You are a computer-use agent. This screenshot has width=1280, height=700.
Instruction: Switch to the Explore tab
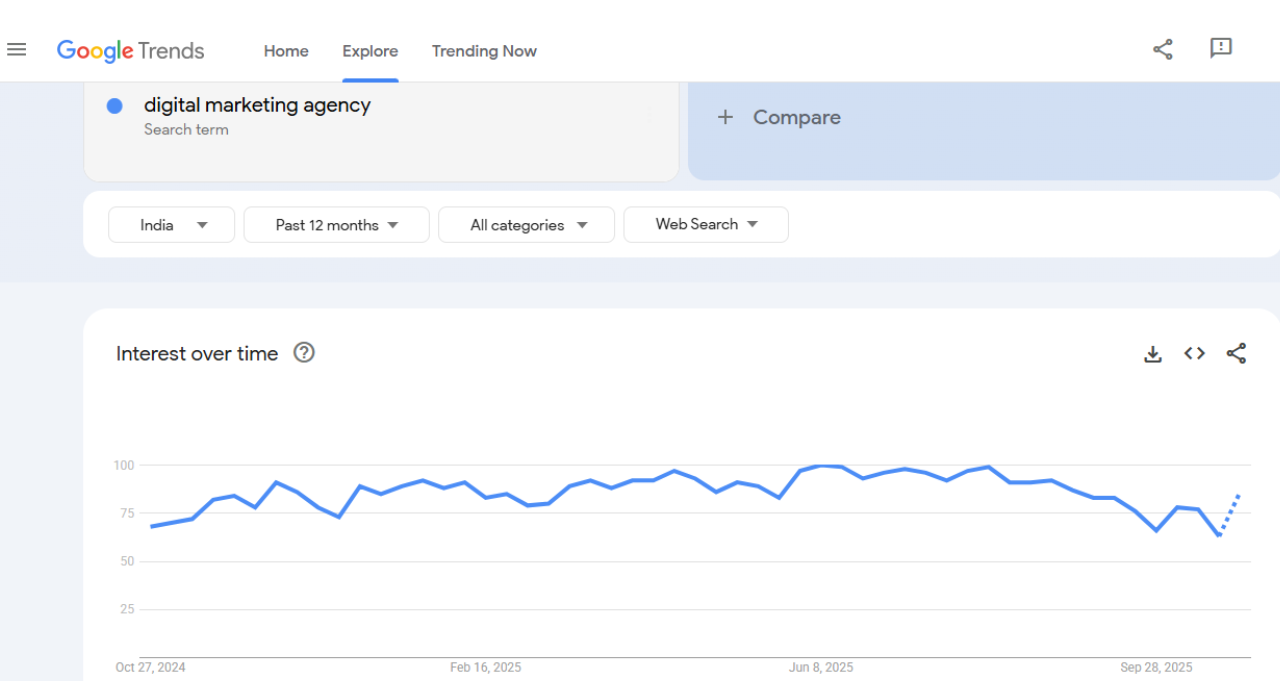(x=370, y=50)
